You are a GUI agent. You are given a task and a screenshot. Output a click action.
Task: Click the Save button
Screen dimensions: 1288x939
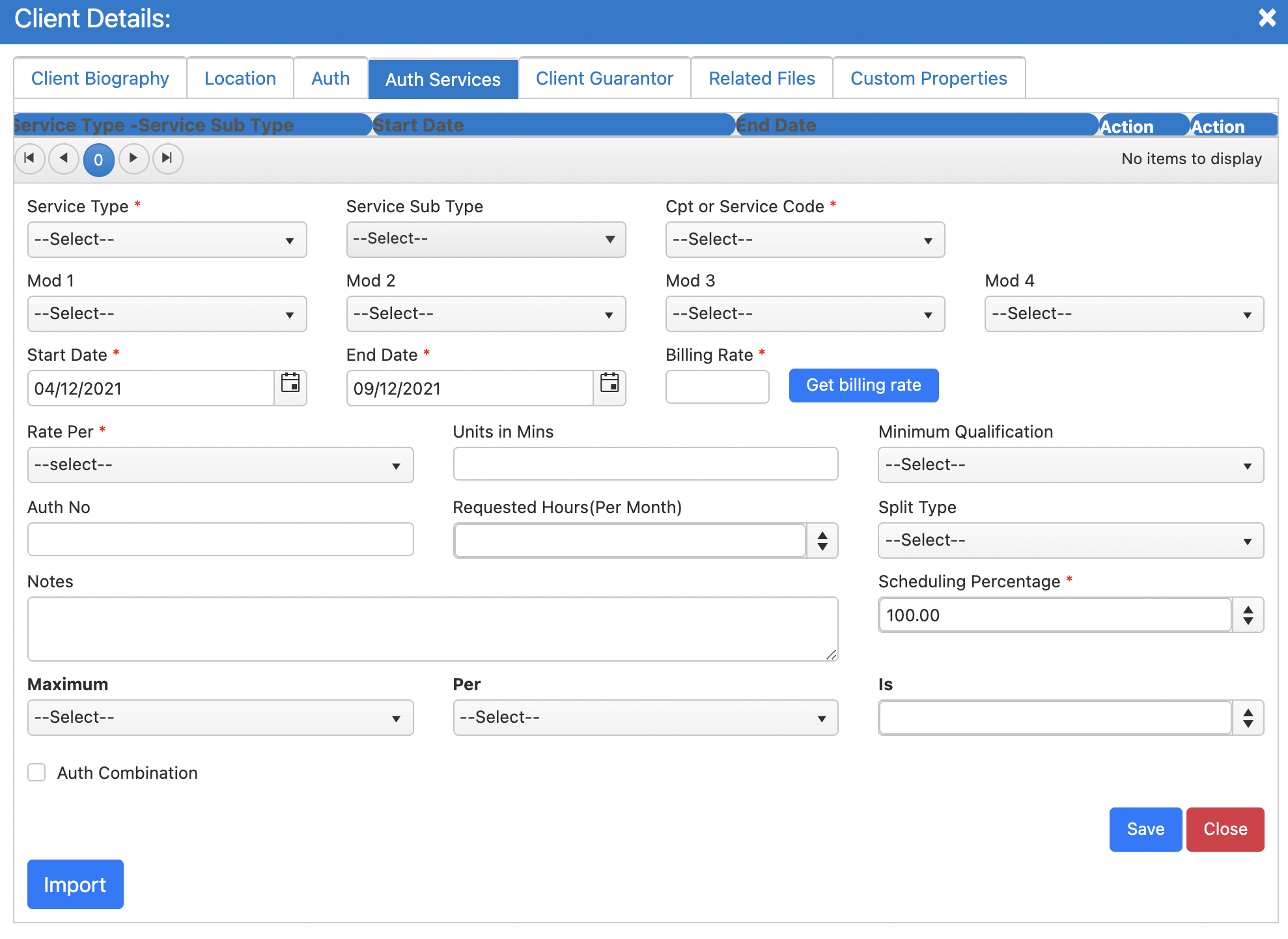(x=1145, y=829)
